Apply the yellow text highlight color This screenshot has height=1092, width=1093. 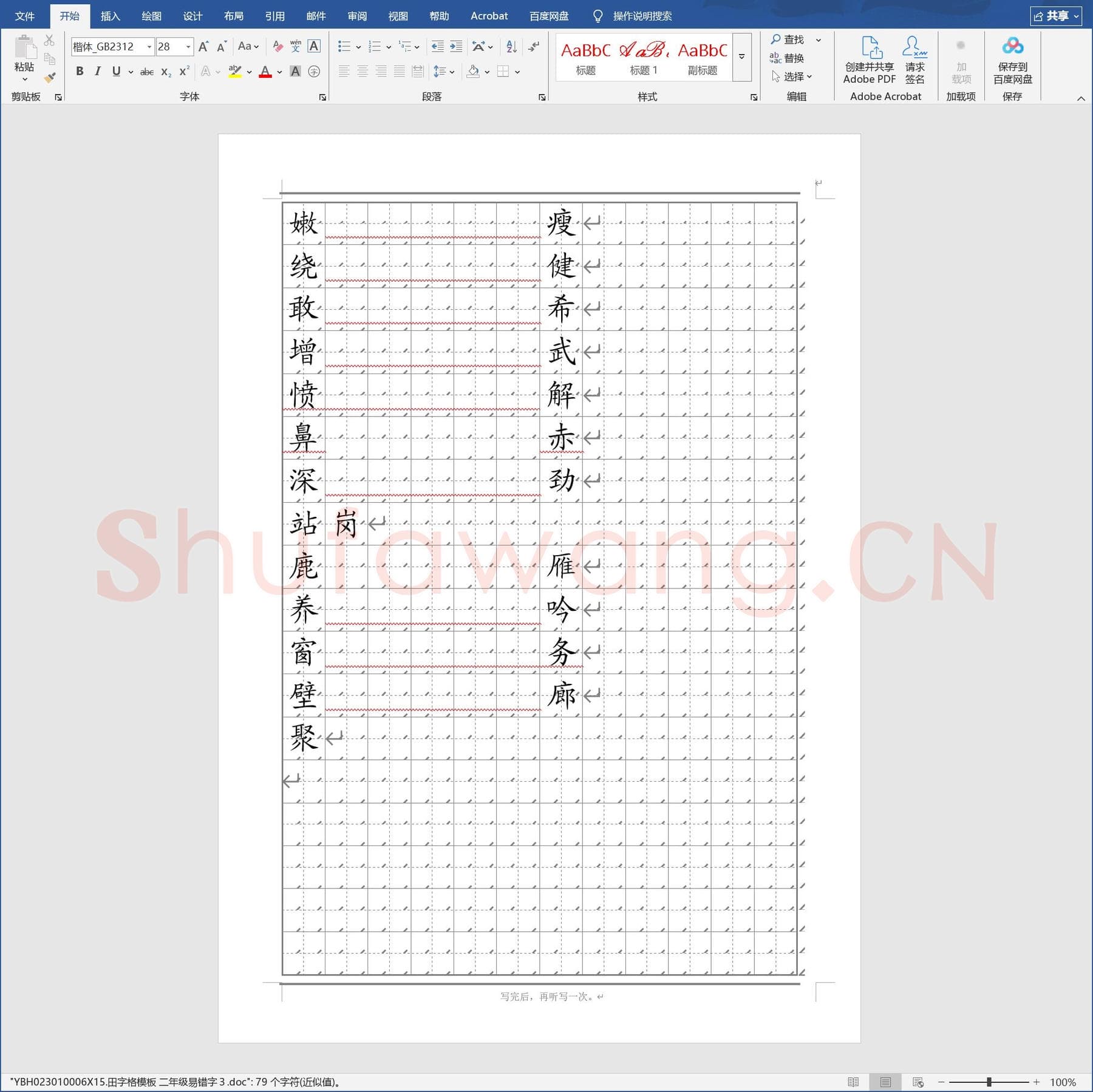coord(234,72)
